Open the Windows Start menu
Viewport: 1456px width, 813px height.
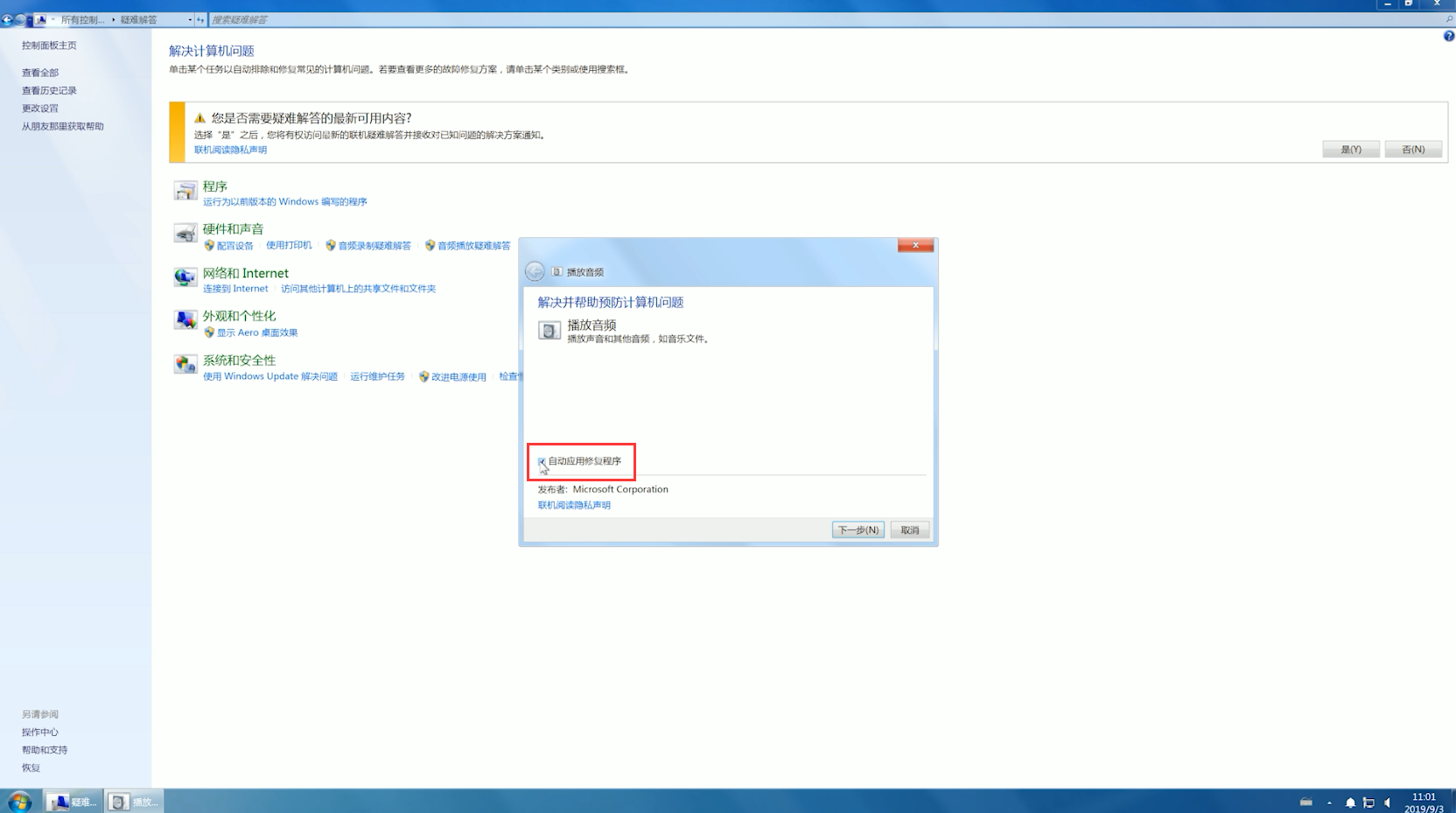tap(19, 801)
